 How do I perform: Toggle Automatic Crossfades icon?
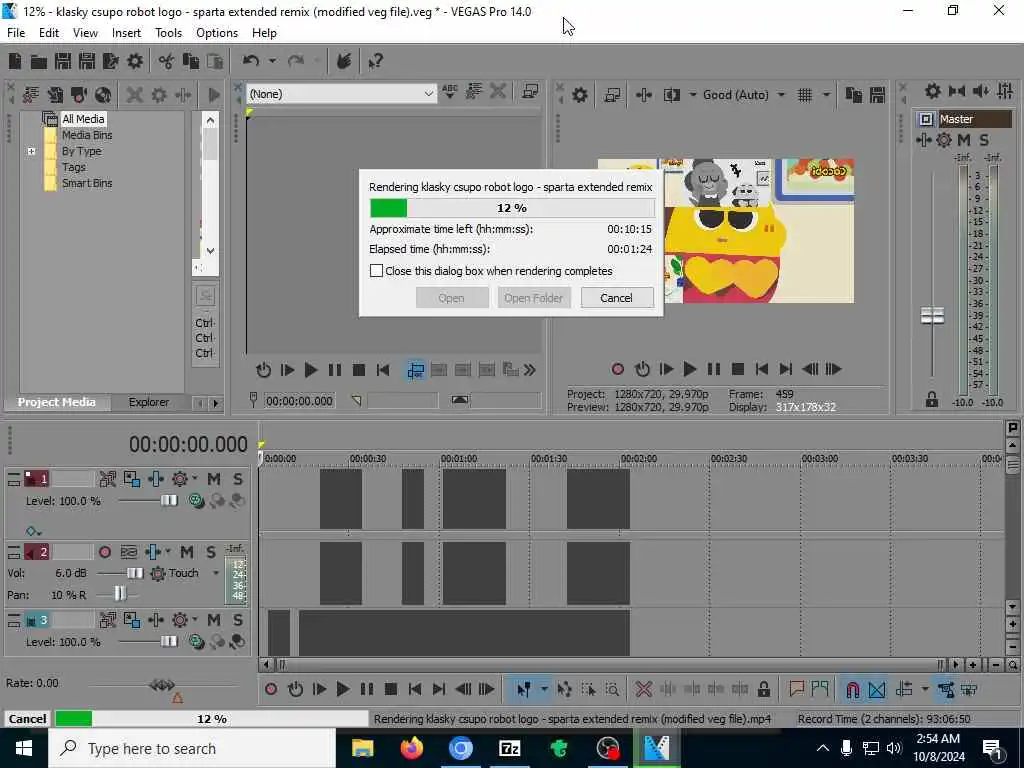[x=876, y=689]
